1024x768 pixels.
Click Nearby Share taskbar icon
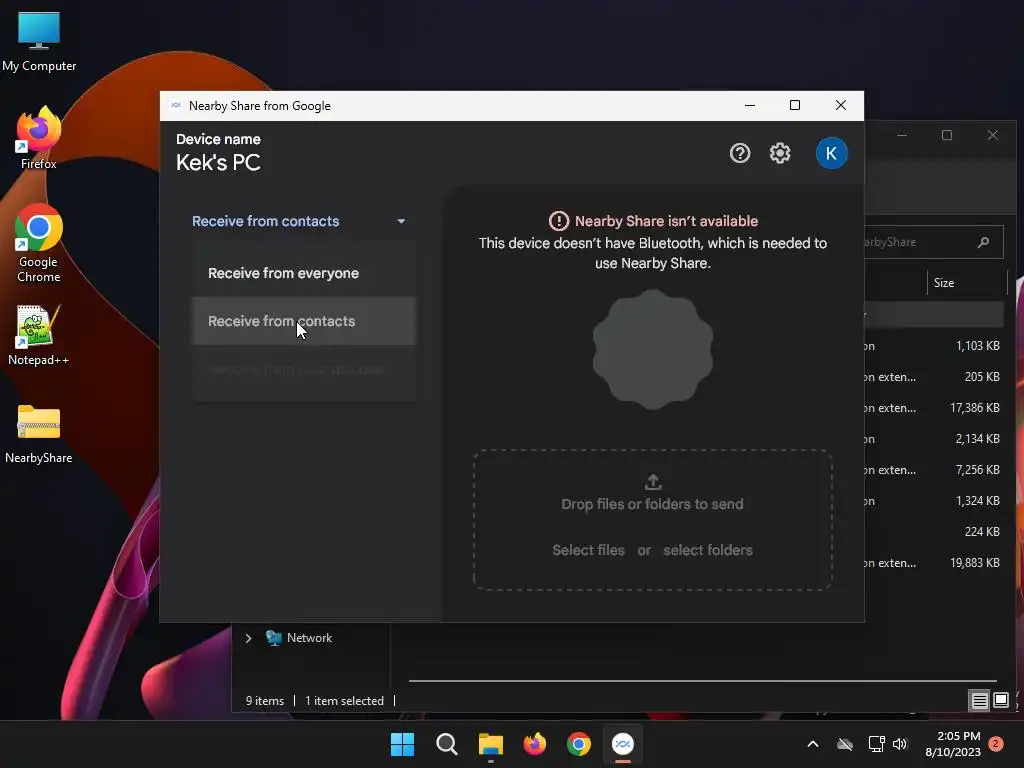[x=622, y=744]
